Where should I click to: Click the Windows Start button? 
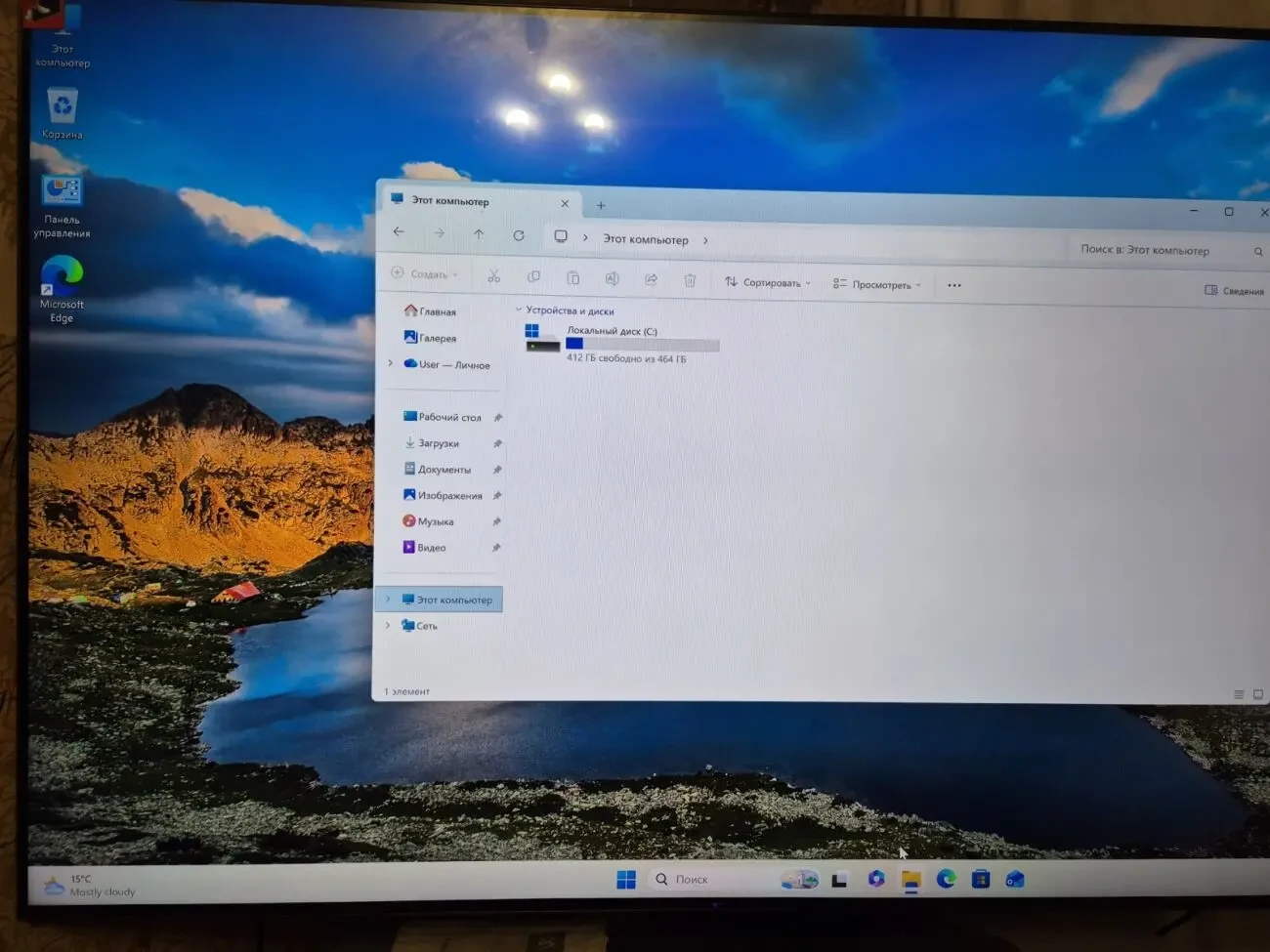626,880
